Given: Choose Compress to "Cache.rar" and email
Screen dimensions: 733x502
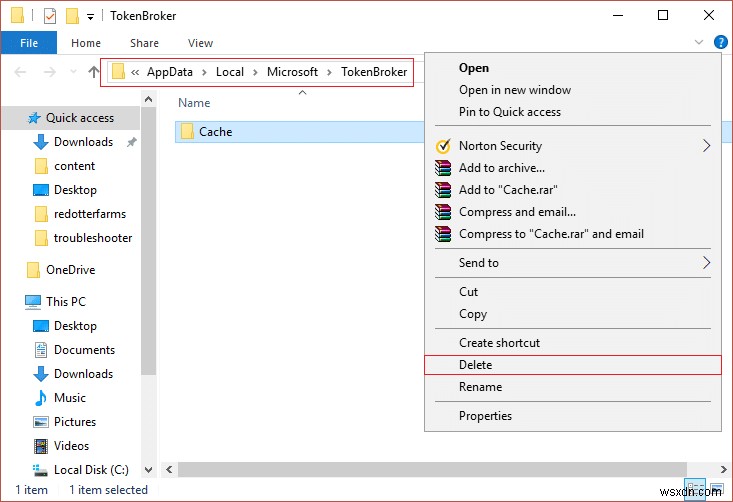Looking at the screenshot, I should [x=573, y=234].
